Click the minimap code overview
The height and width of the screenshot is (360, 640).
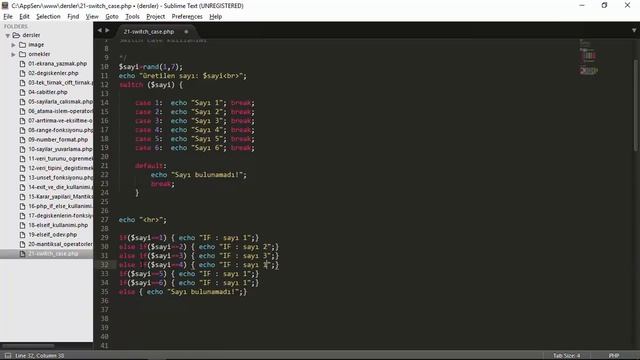[x=589, y=57]
